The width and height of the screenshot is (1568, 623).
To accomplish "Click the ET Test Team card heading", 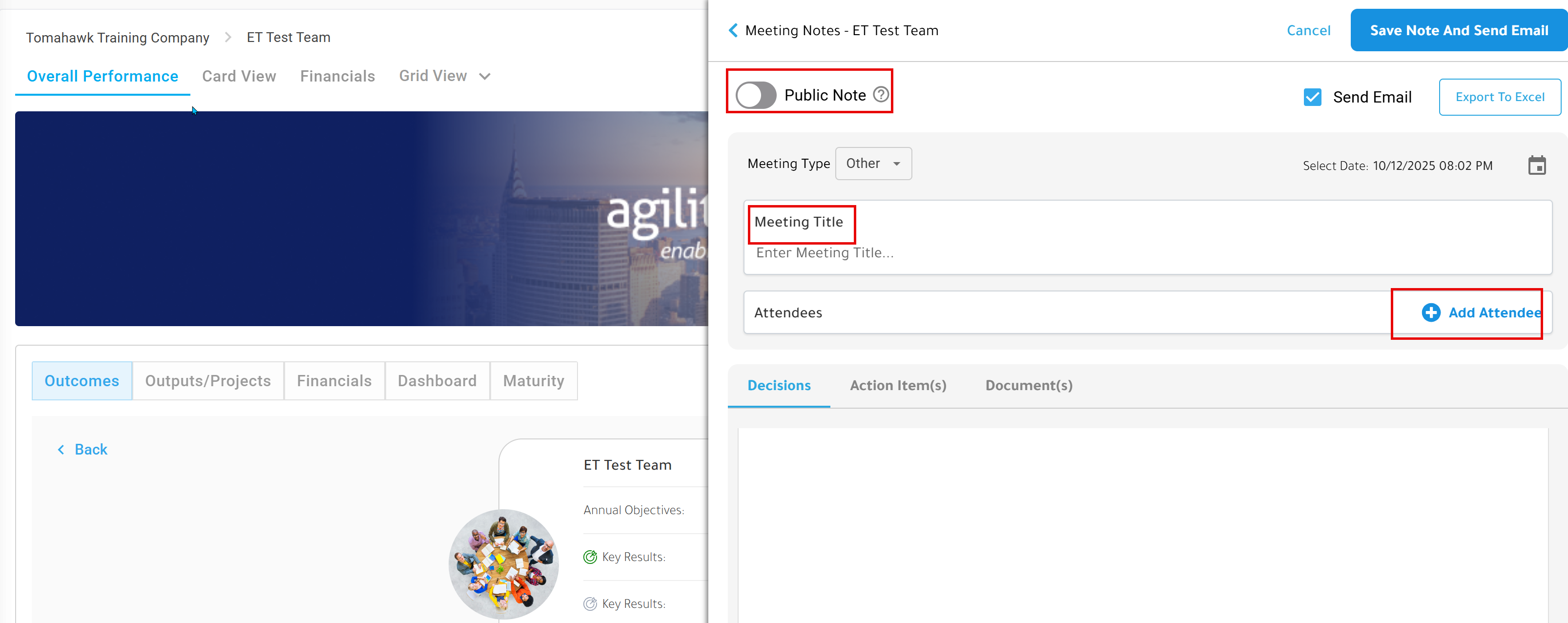I will click(x=627, y=465).
